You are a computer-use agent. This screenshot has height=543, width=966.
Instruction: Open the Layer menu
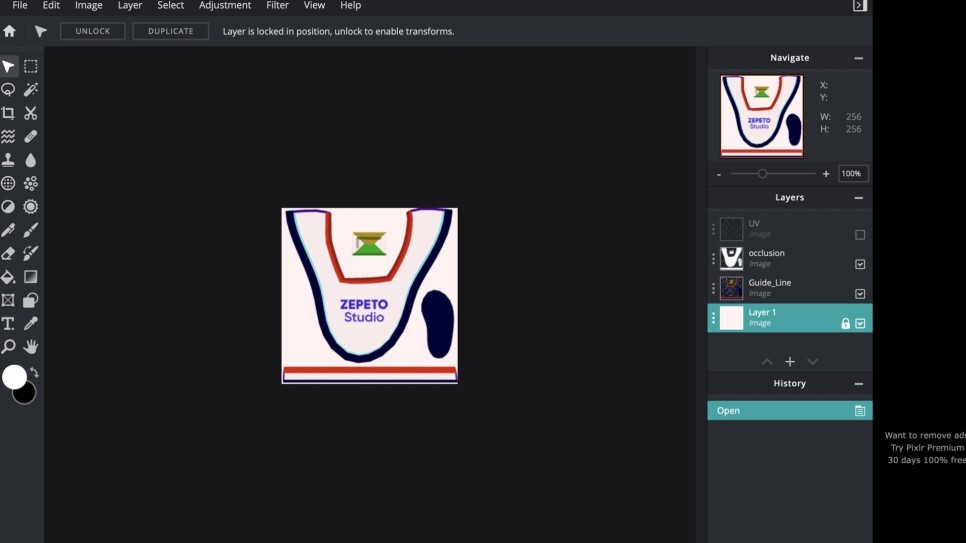(130, 6)
